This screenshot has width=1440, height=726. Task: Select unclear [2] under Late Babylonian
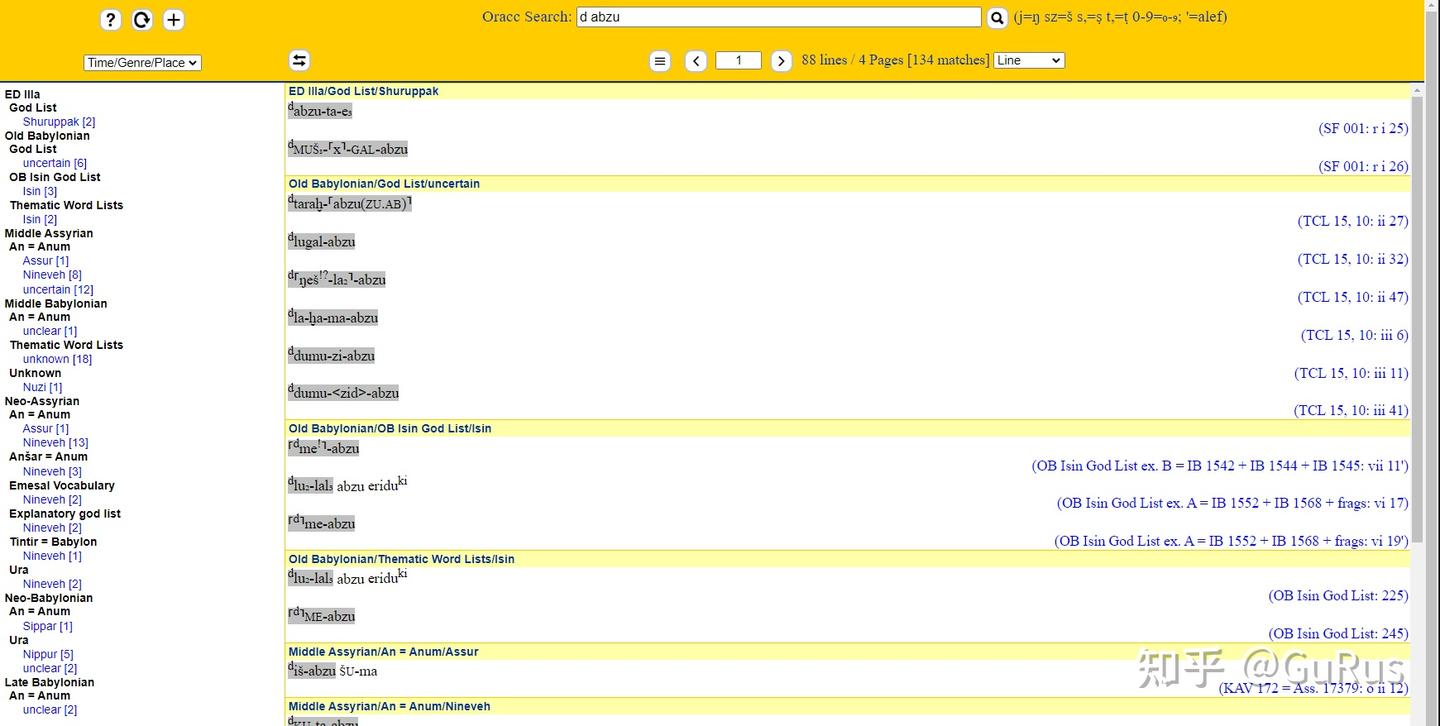point(50,710)
